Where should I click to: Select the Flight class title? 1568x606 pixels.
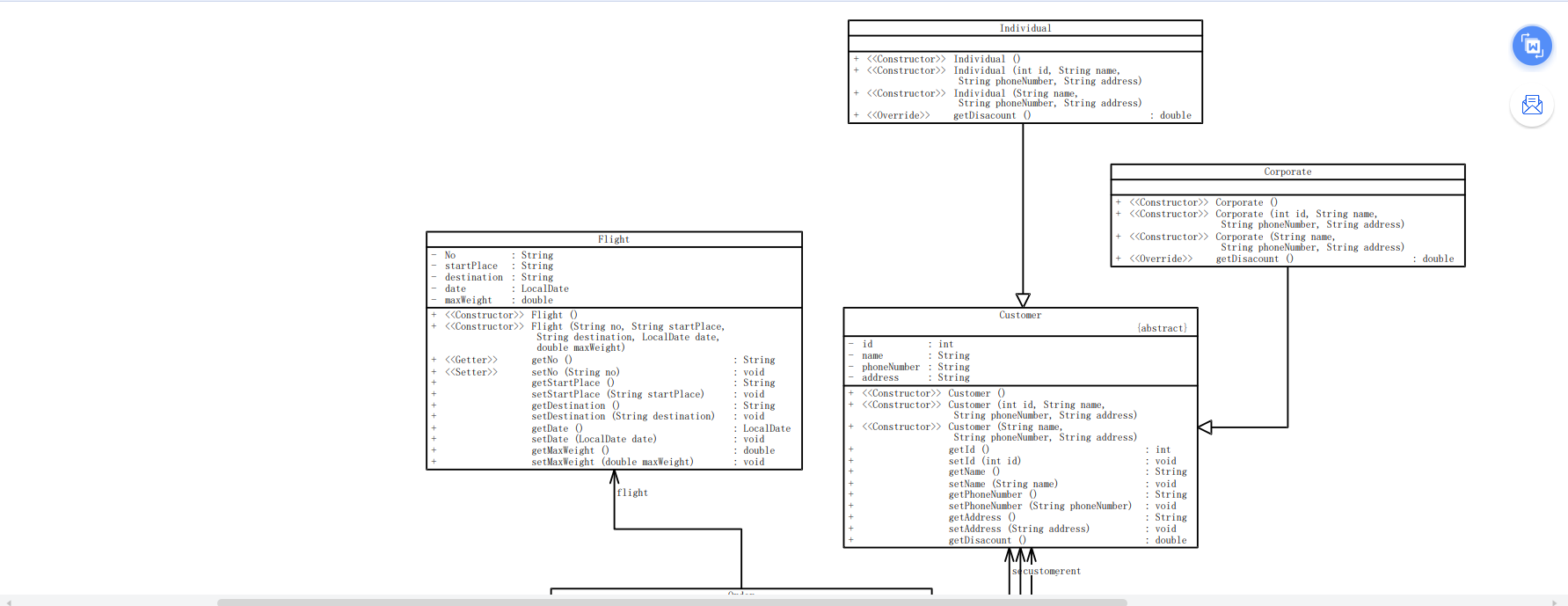point(614,239)
